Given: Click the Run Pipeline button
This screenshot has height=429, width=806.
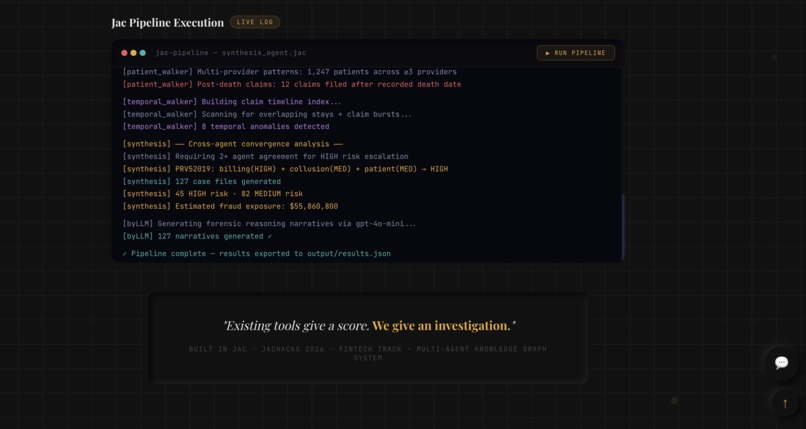Looking at the screenshot, I should [x=576, y=53].
